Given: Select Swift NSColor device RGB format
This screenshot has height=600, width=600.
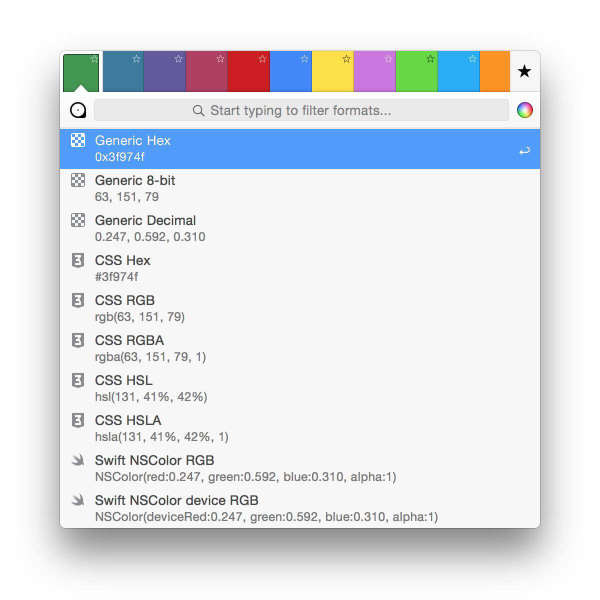Looking at the screenshot, I should (300, 508).
